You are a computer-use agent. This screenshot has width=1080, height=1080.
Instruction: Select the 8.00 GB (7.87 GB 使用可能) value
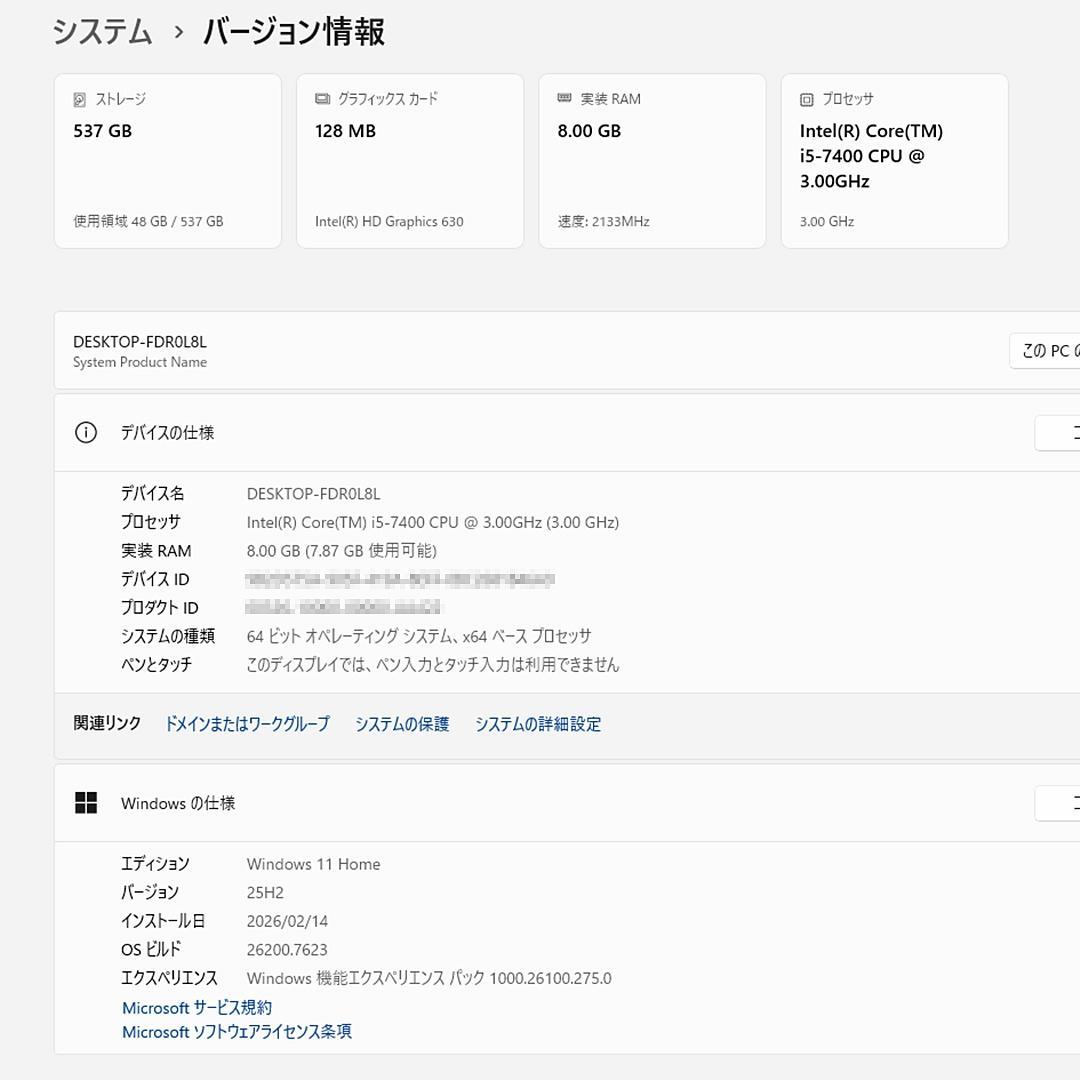click(x=342, y=551)
